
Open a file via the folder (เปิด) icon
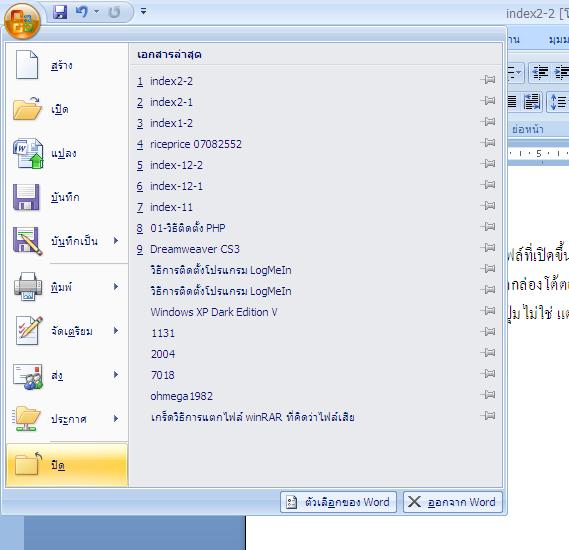27,108
